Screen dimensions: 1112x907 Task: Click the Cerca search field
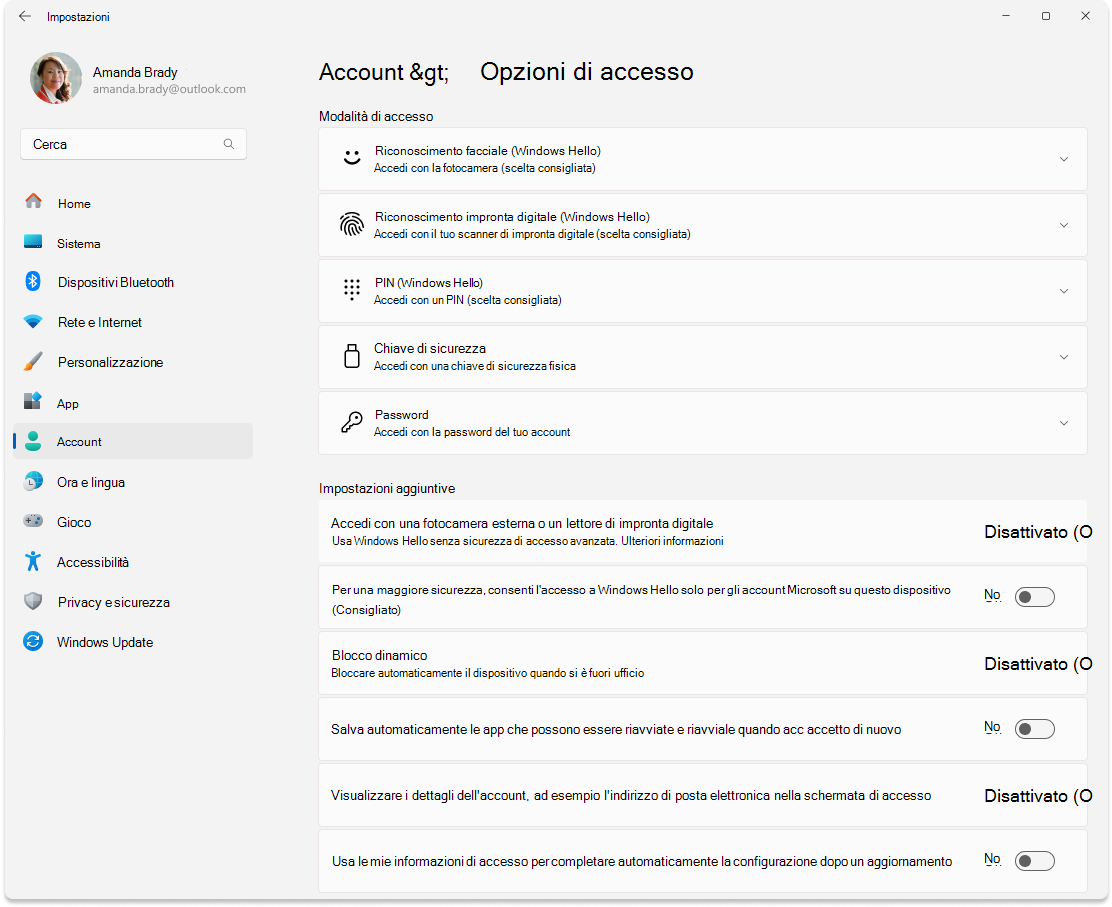133,144
